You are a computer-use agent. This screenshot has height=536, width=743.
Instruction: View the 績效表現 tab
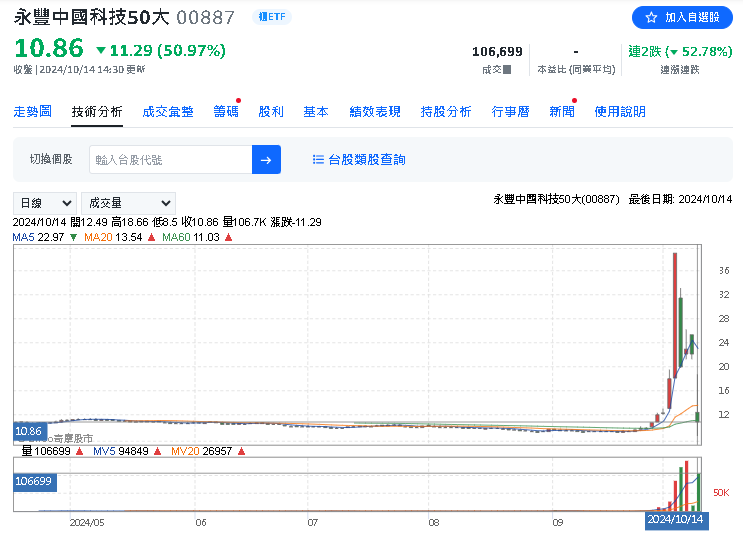pyautogui.click(x=375, y=111)
